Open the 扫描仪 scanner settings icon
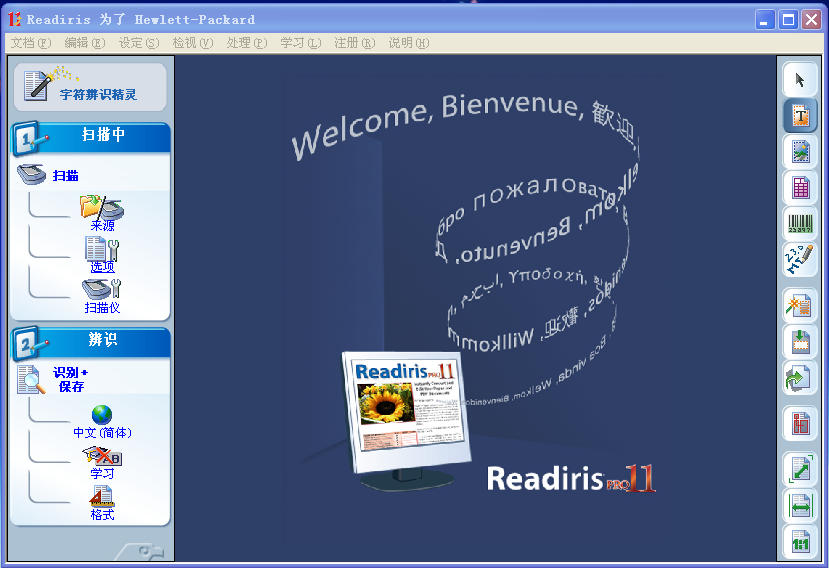The image size is (829, 568). click(x=102, y=289)
